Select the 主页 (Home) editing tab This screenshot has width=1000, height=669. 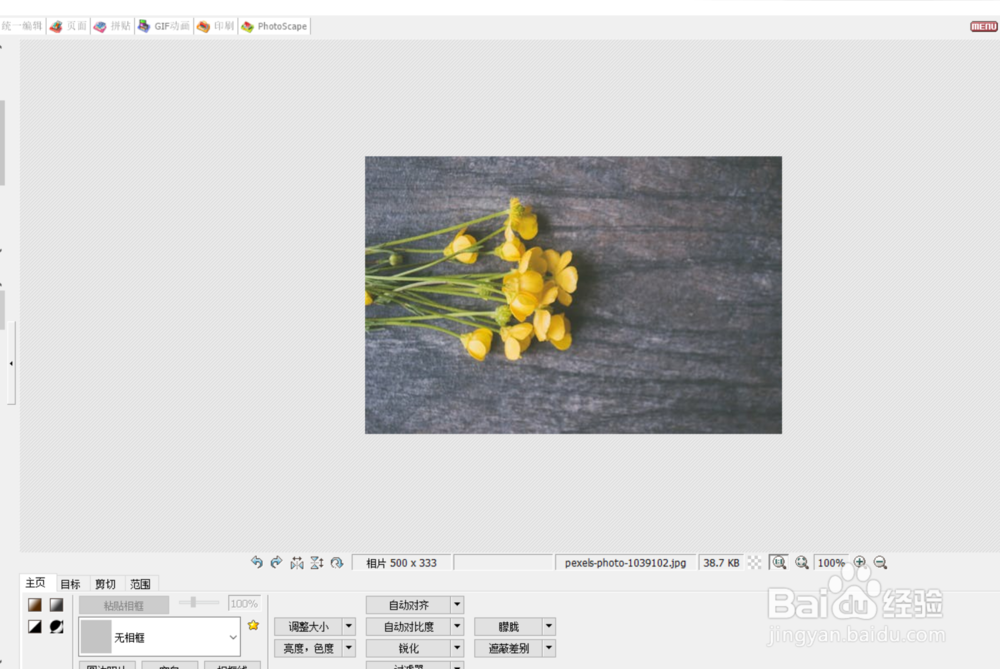36,583
